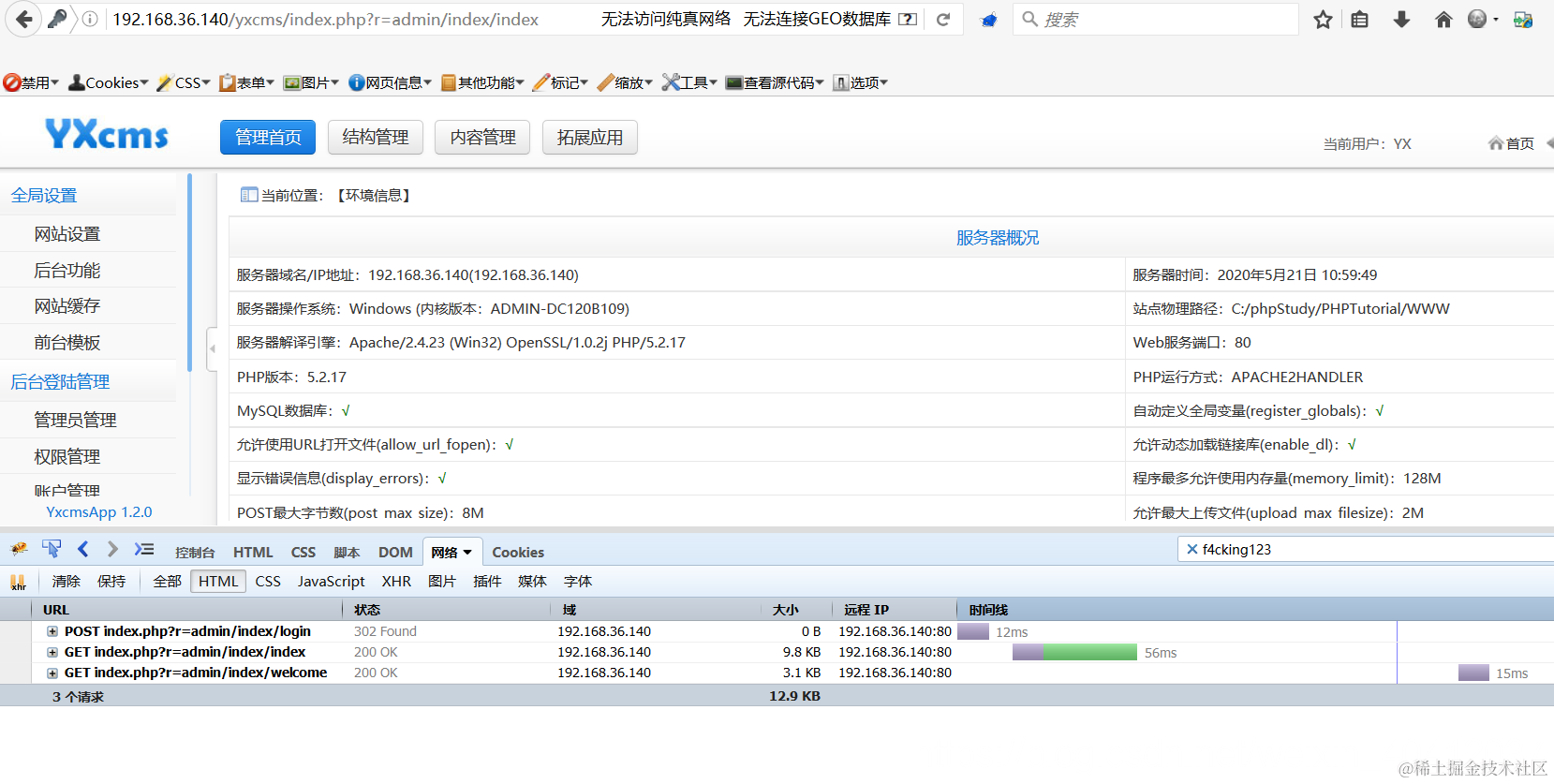Filter requests by 媒体

point(532,582)
